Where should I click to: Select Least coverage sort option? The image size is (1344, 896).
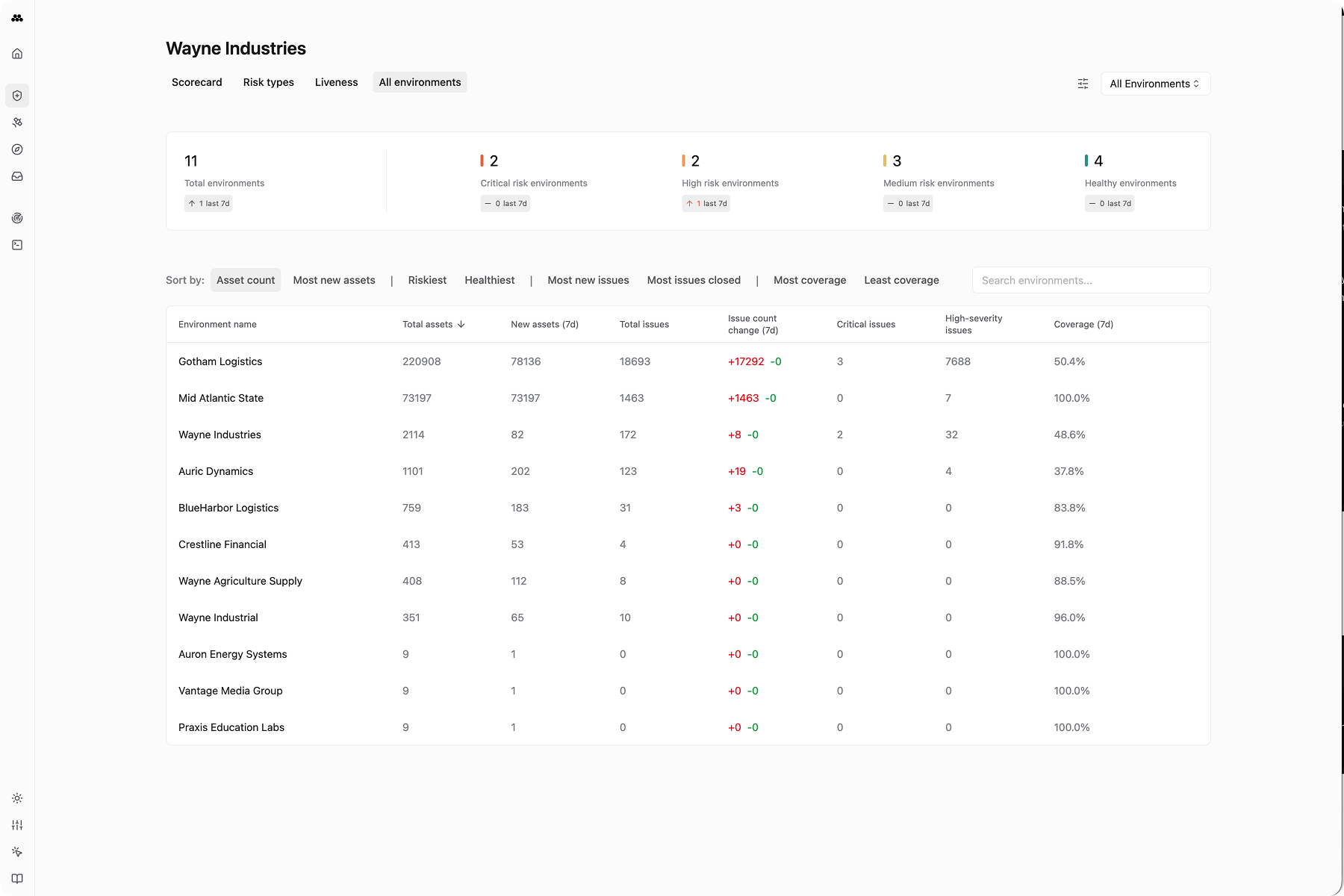[x=901, y=280]
